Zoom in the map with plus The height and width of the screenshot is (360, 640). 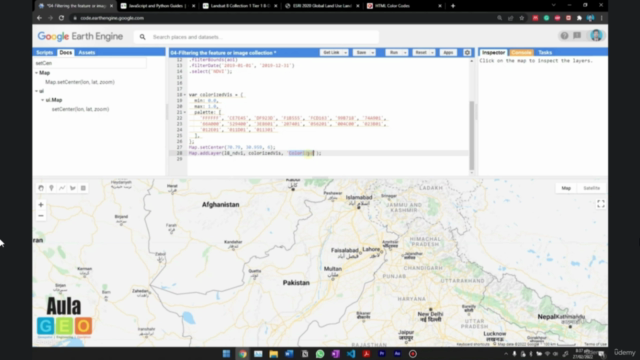click(x=41, y=204)
